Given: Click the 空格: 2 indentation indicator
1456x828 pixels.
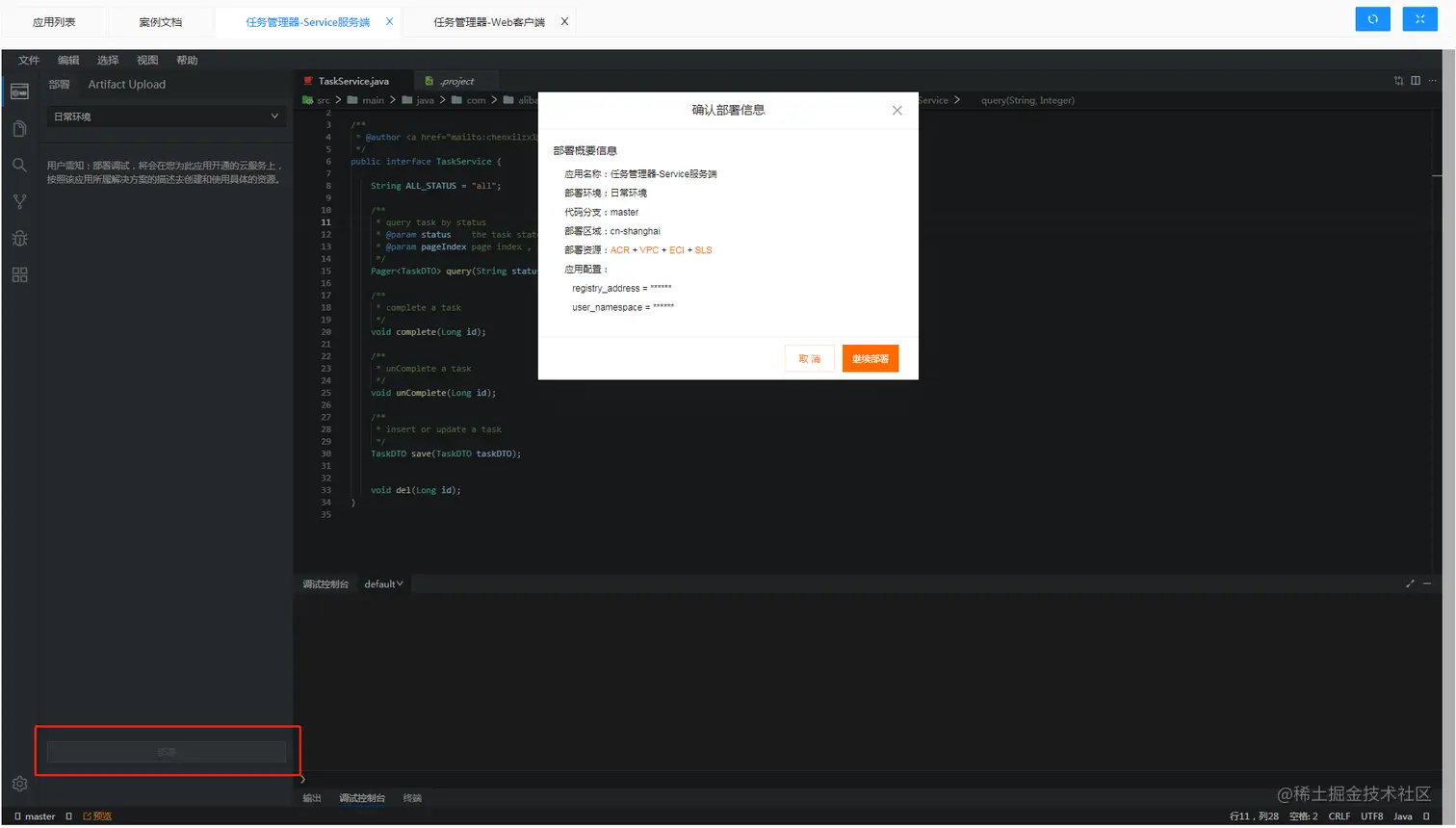Looking at the screenshot, I should pos(1304,816).
